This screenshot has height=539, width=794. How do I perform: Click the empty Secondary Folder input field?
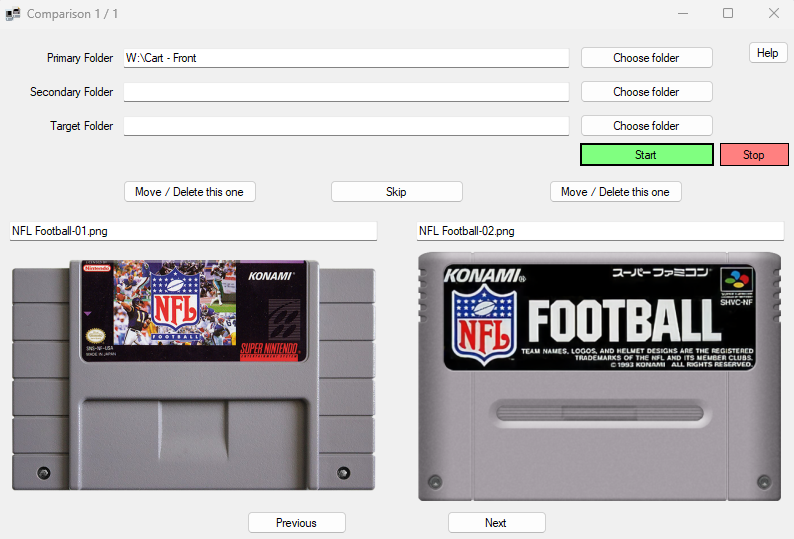(x=346, y=92)
